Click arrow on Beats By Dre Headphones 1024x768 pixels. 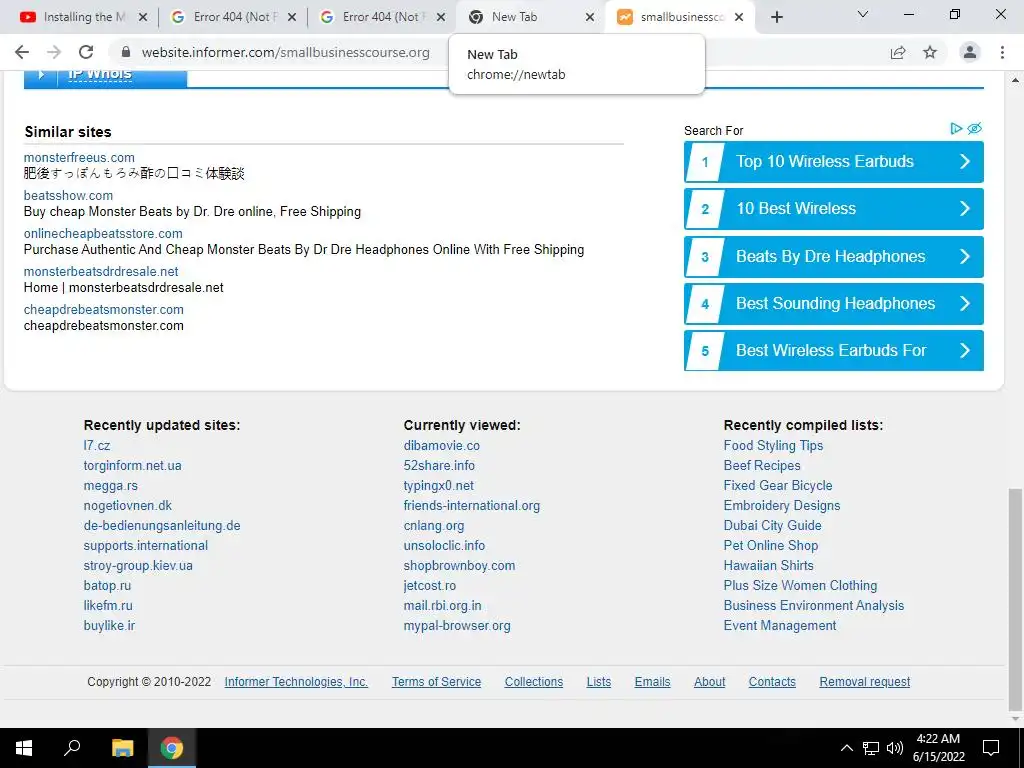tap(965, 257)
